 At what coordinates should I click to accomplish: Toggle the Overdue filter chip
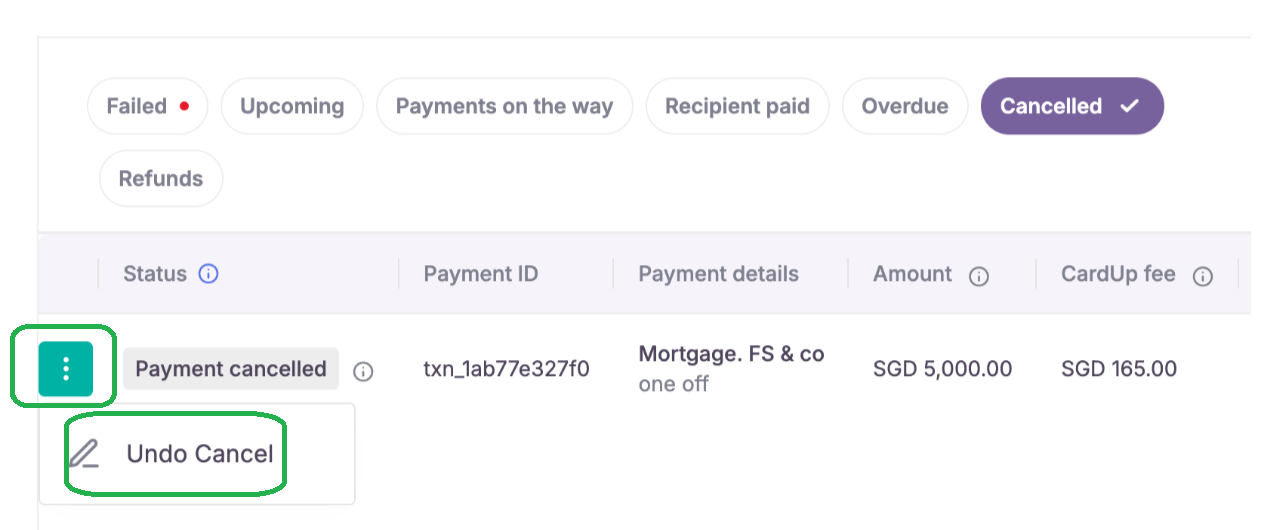(x=905, y=106)
